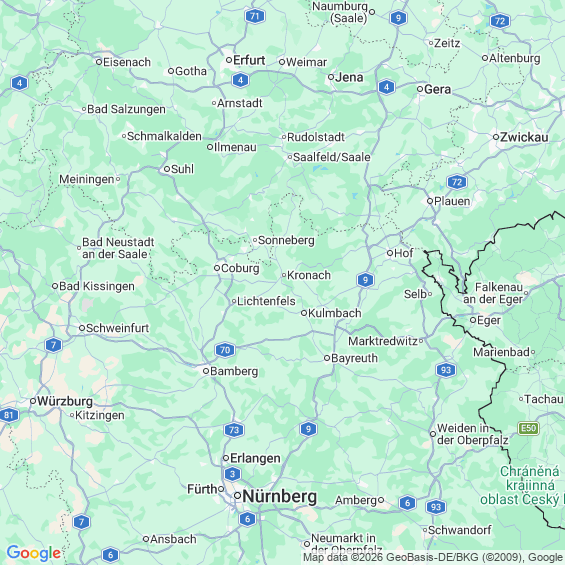Click the Nürnberg city label
This screenshot has width=565, height=565.
click(280, 496)
